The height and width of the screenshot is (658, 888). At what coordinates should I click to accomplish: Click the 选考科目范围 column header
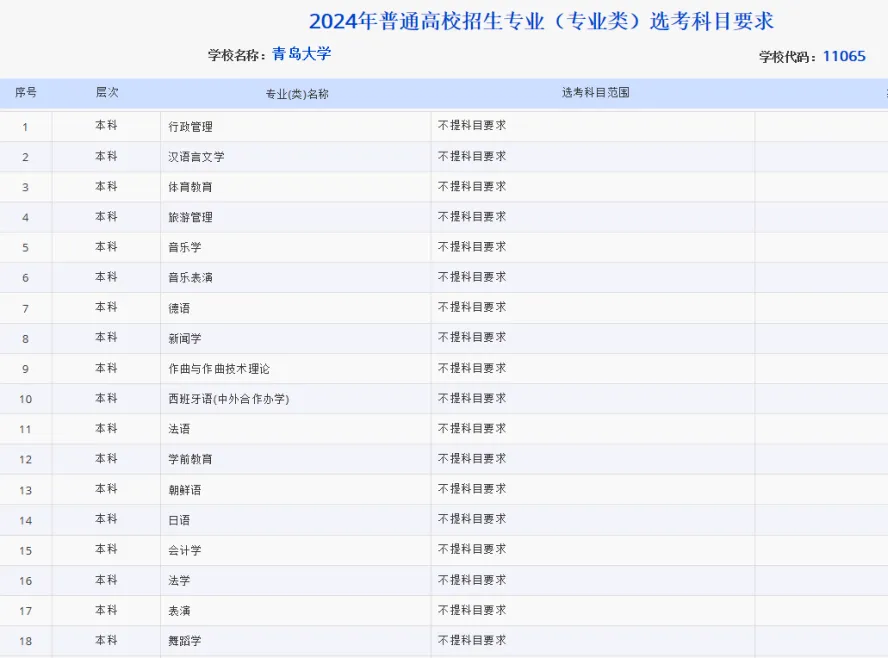596,92
